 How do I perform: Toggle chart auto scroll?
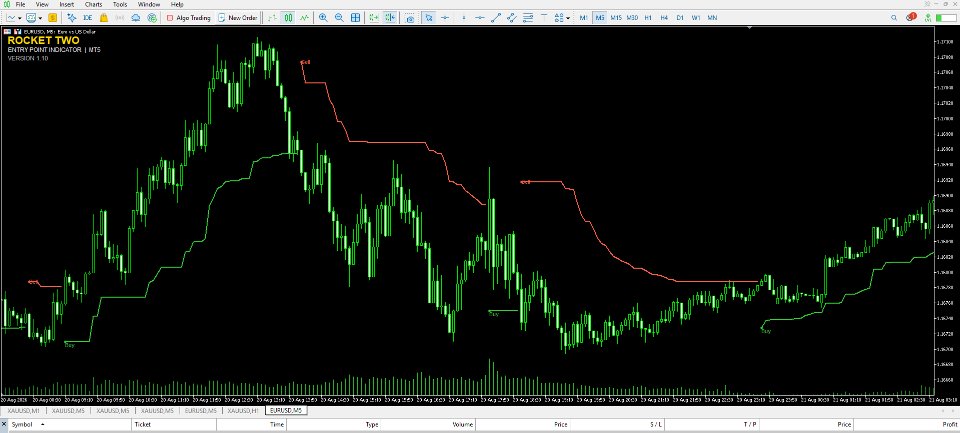[x=373, y=18]
